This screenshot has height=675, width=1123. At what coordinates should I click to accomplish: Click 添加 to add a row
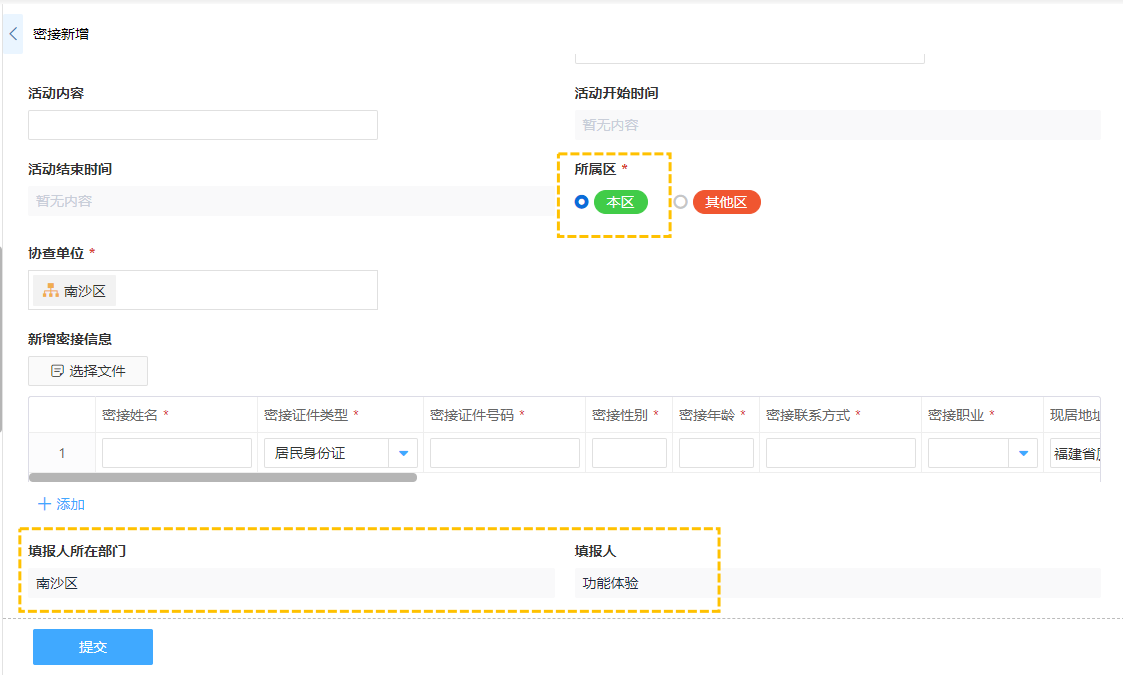(x=70, y=504)
